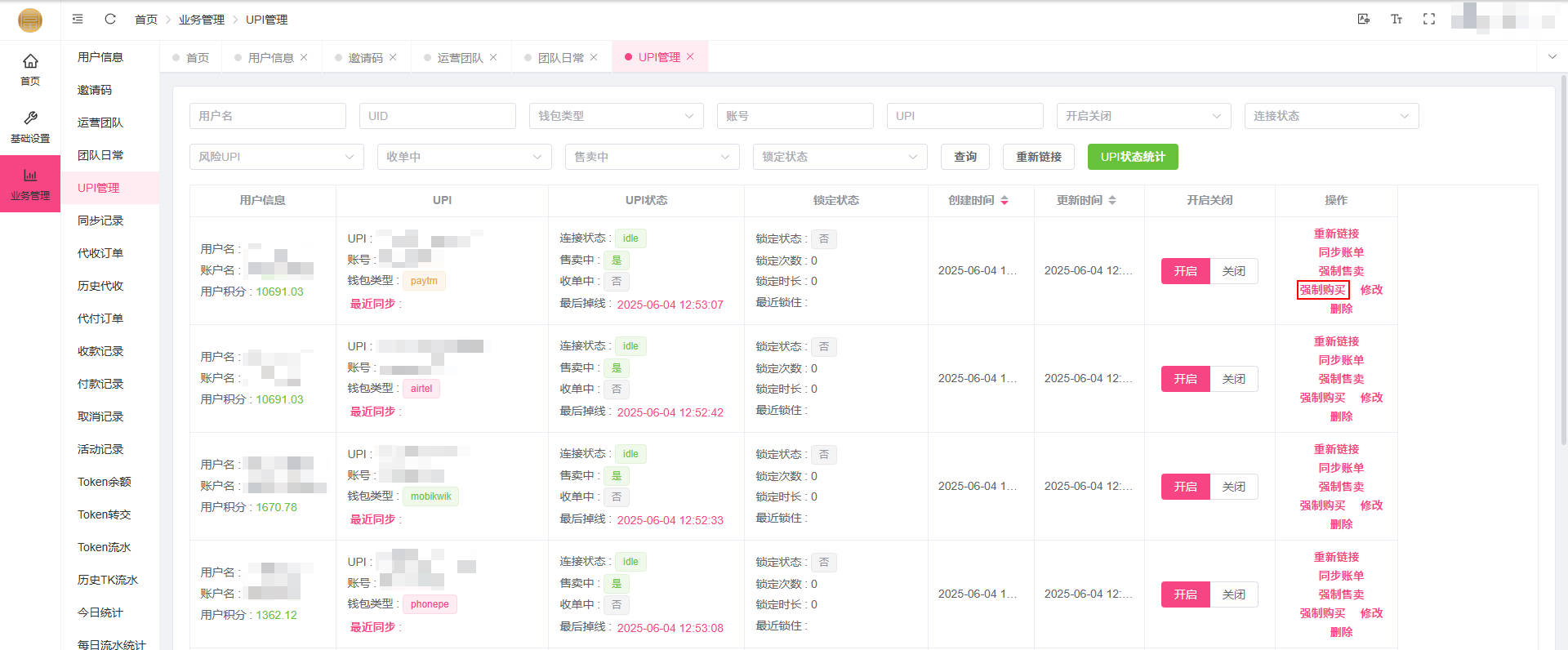Open 基础设置 wrench icon section

[x=30, y=127]
